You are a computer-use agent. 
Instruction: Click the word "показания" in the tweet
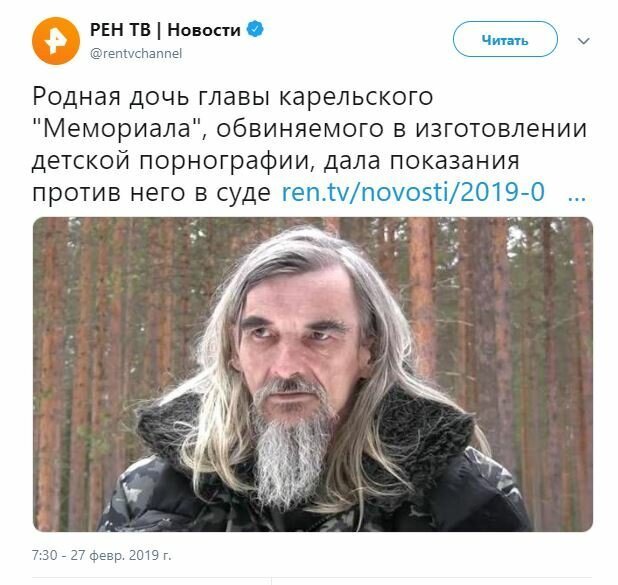click(x=454, y=160)
